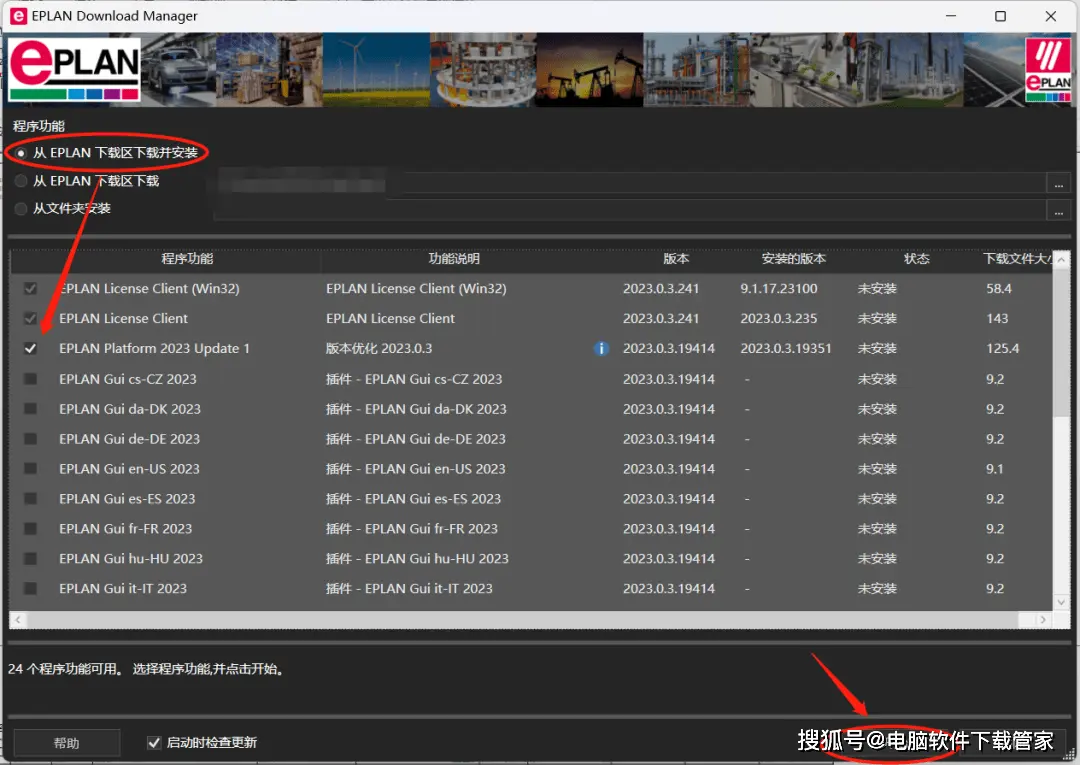This screenshot has width=1080, height=765.
Task: Click the 9.1 size cell for en-US
Action: 995,469
